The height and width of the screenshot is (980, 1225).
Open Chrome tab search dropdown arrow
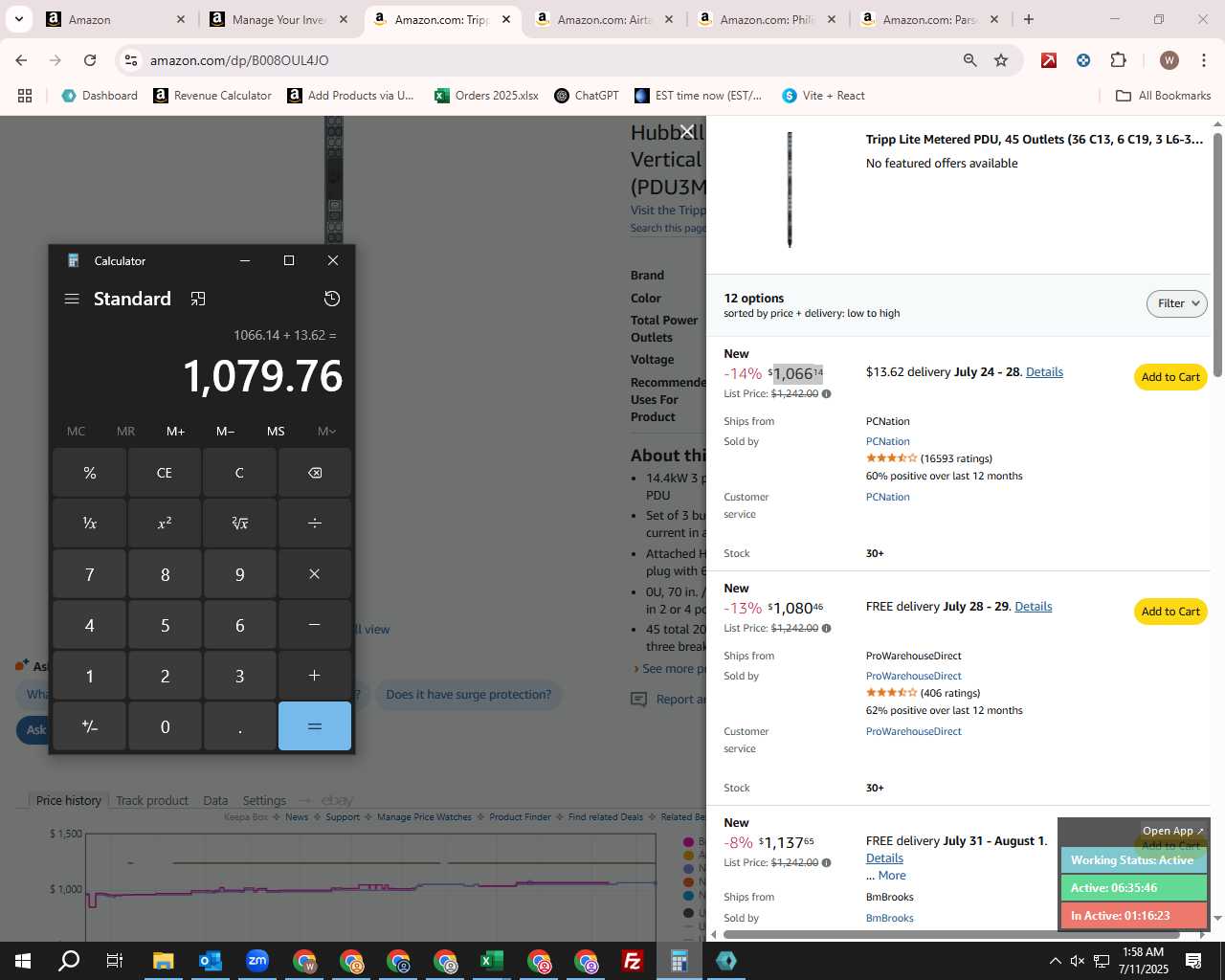[19, 19]
